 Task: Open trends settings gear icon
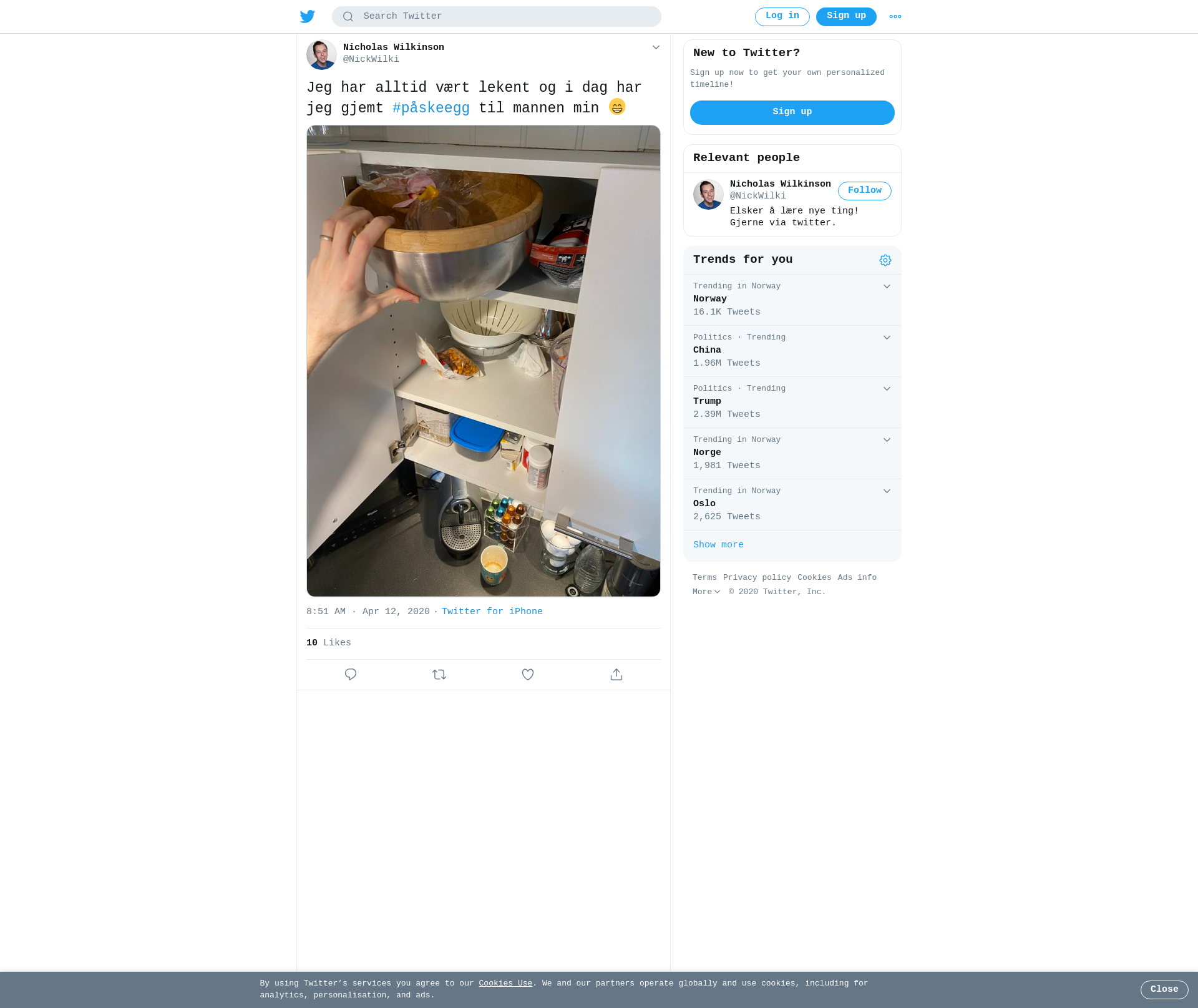[885, 260]
